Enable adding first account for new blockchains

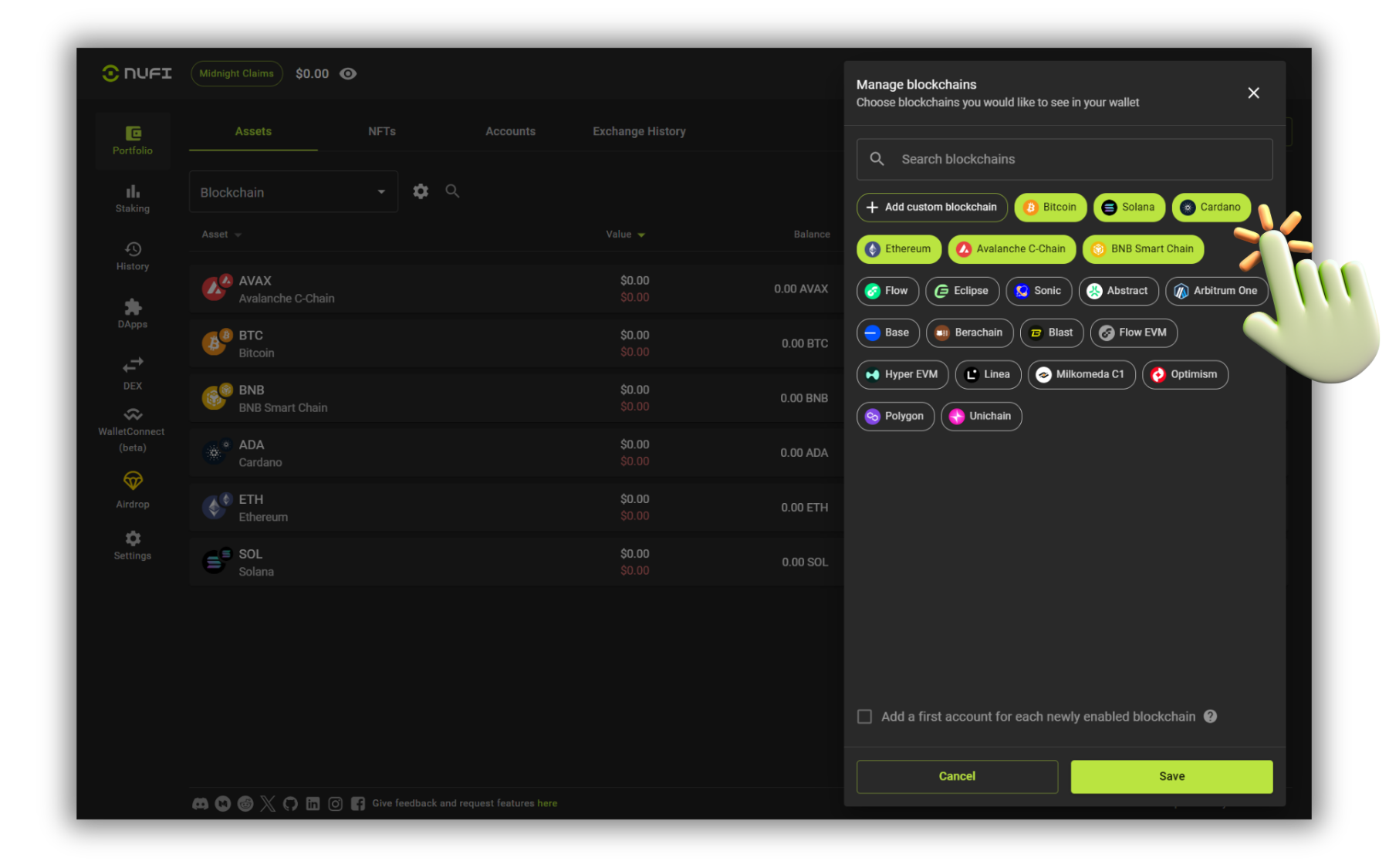pyautogui.click(x=865, y=717)
